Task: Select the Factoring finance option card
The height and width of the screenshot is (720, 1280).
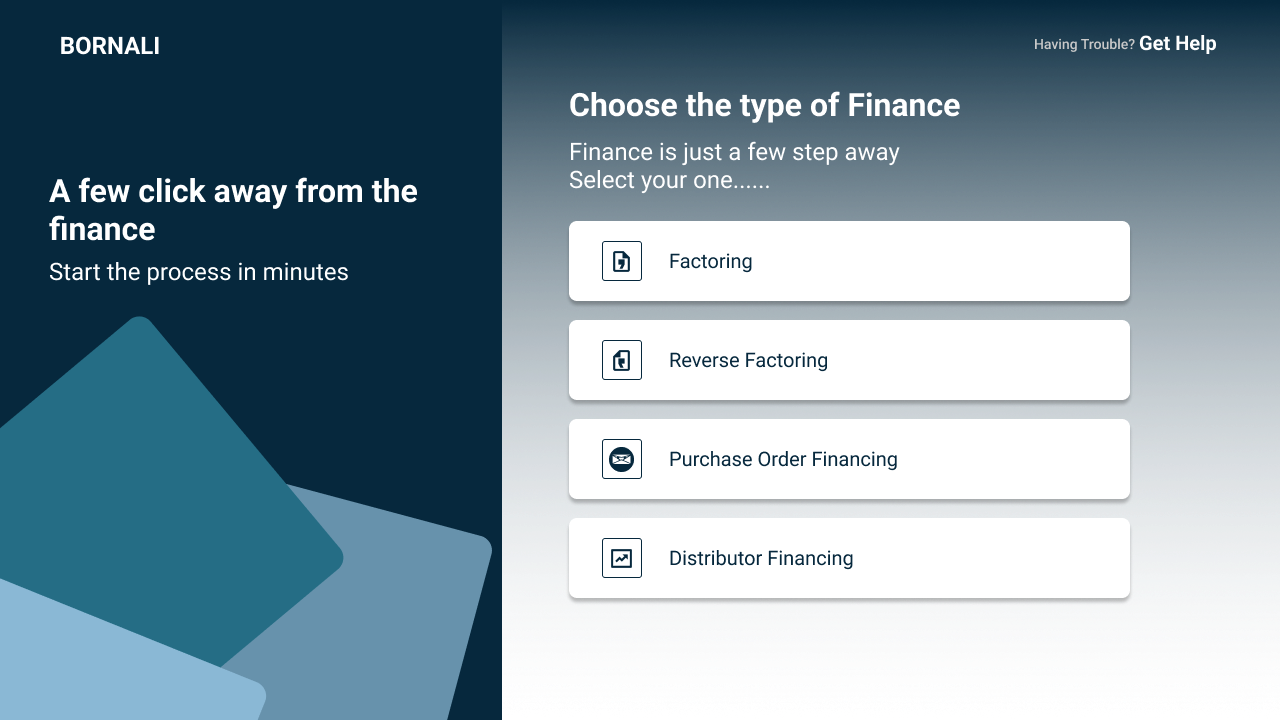Action: tap(849, 261)
